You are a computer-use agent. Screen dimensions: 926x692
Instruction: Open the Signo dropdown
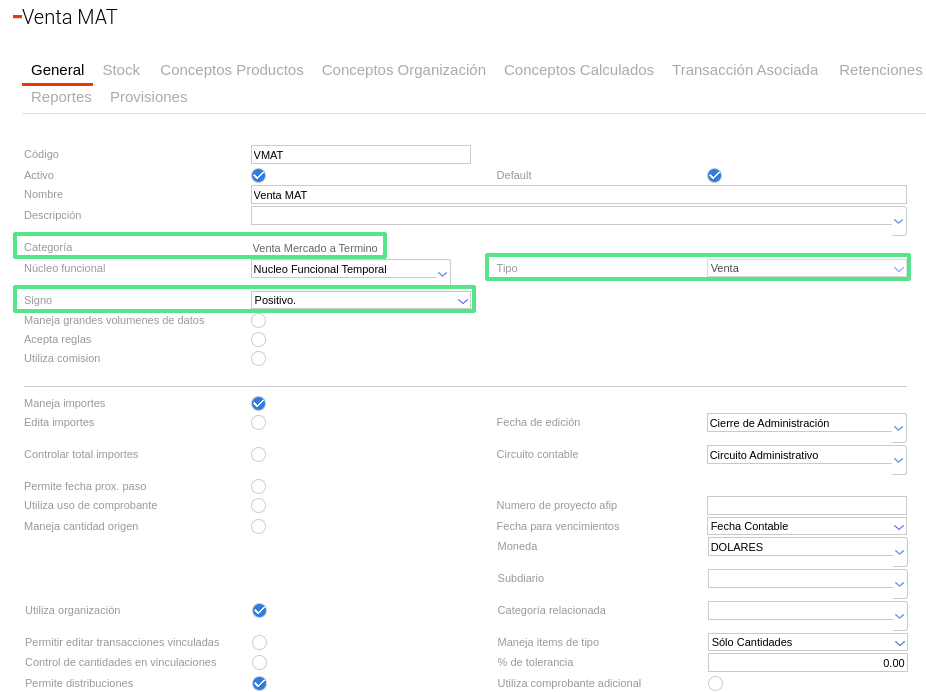[x=462, y=300]
